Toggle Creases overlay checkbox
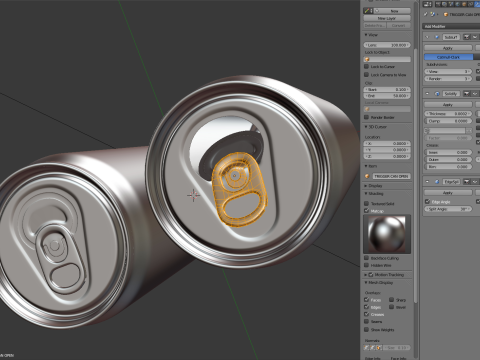Image resolution: width=480 pixels, height=360 pixels. [367, 314]
